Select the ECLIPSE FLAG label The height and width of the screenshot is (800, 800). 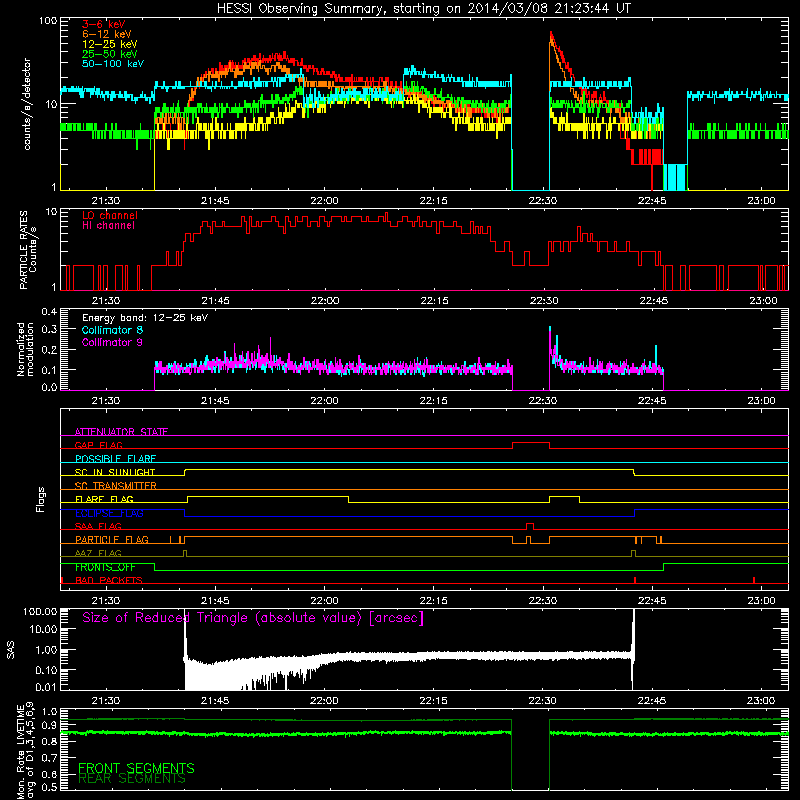[x=109, y=513]
